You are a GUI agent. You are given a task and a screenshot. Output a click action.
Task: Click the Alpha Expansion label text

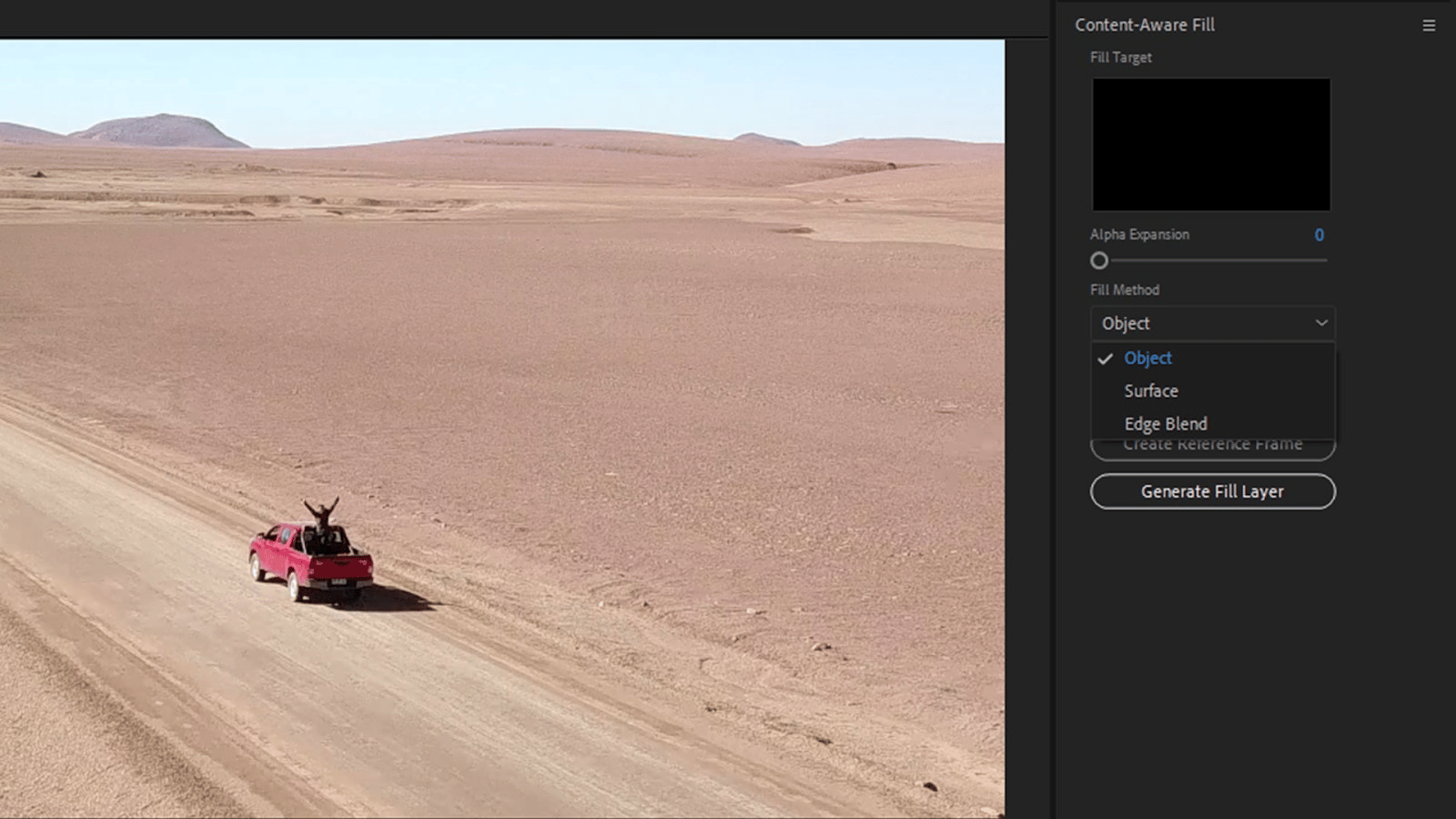tap(1139, 235)
